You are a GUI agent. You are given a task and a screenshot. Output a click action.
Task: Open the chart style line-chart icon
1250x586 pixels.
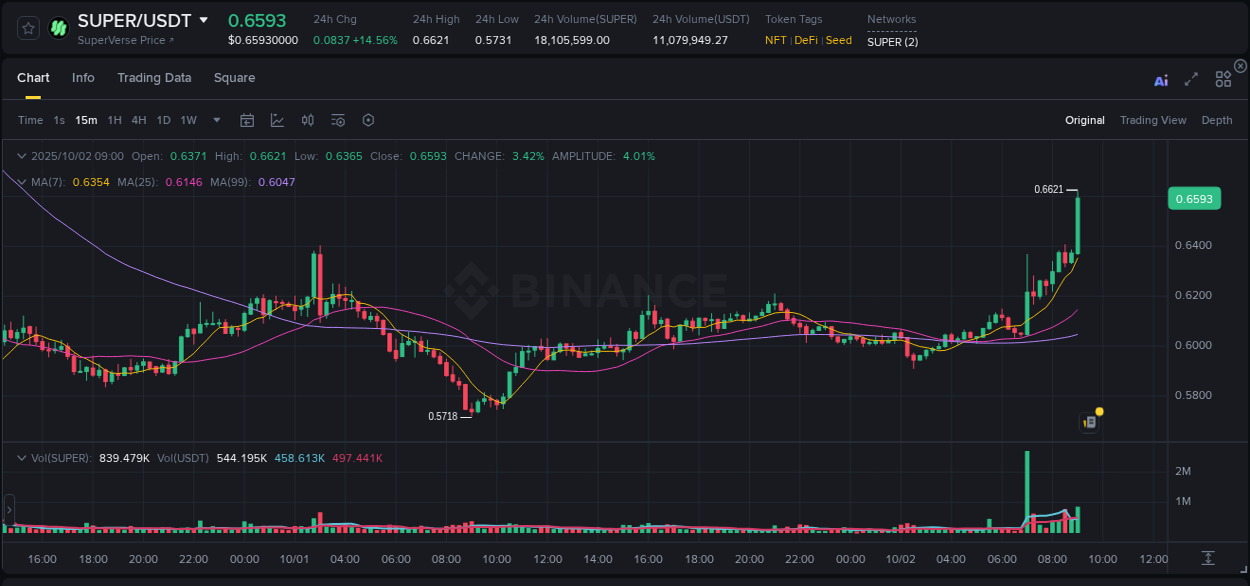pos(277,120)
